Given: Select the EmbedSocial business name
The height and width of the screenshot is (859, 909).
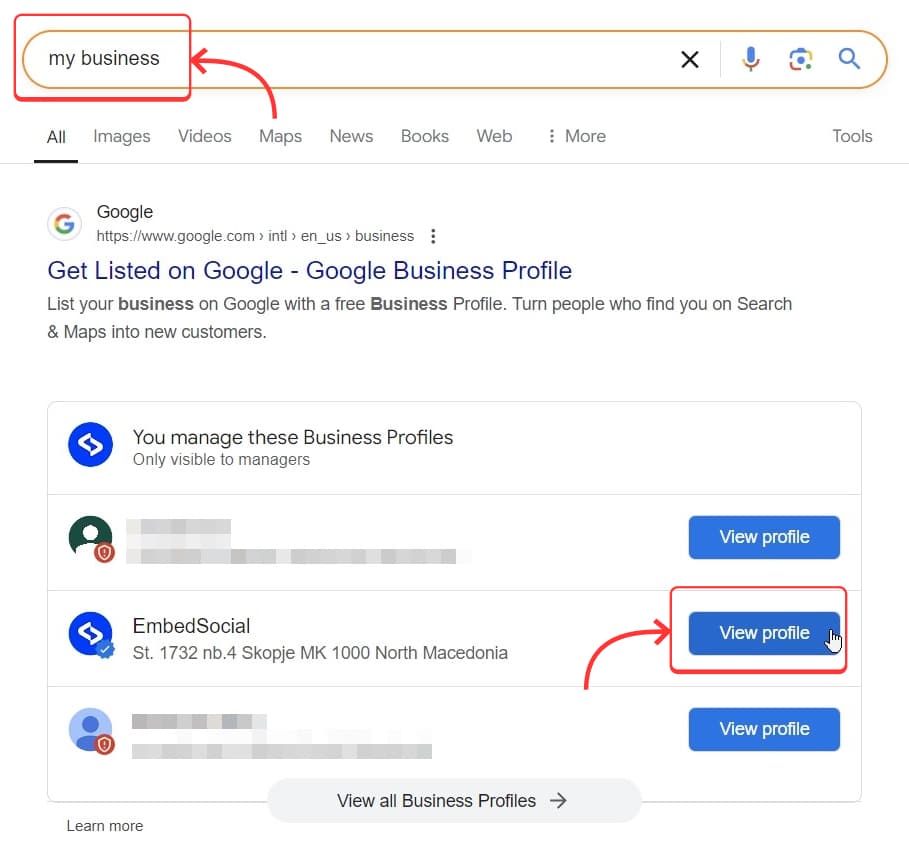Looking at the screenshot, I should (191, 626).
